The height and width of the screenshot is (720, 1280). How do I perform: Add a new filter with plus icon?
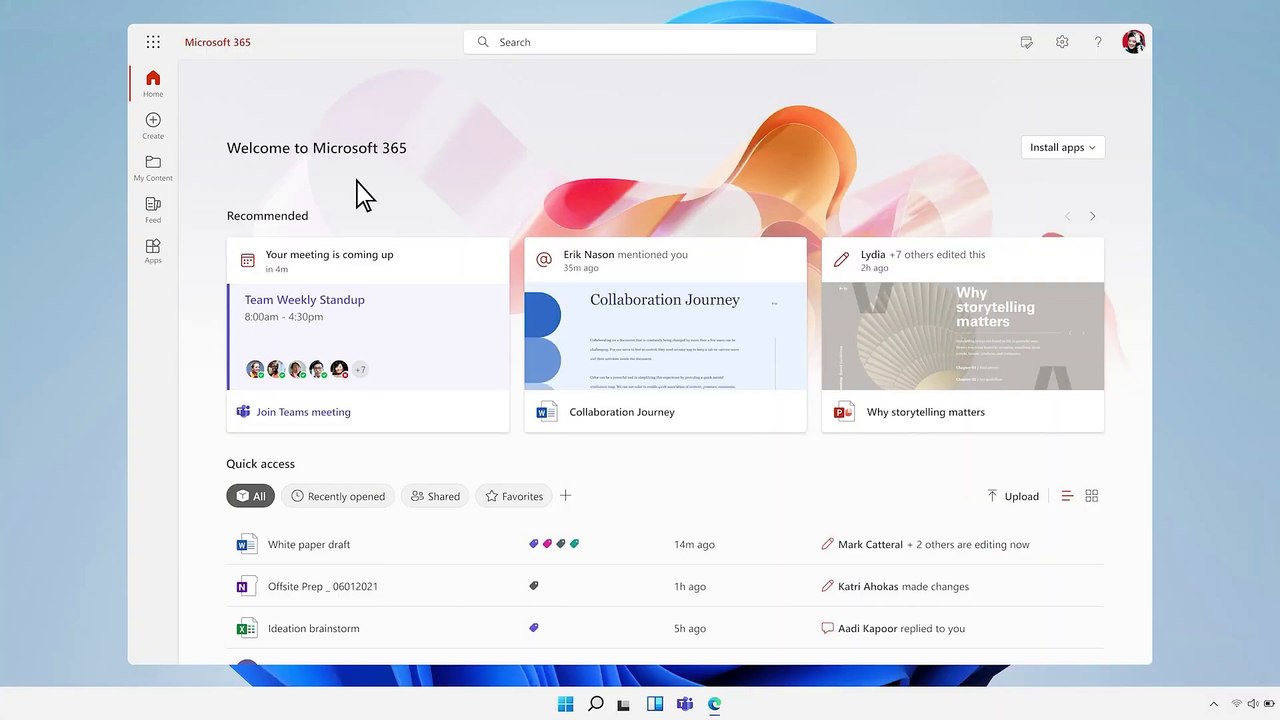(565, 496)
